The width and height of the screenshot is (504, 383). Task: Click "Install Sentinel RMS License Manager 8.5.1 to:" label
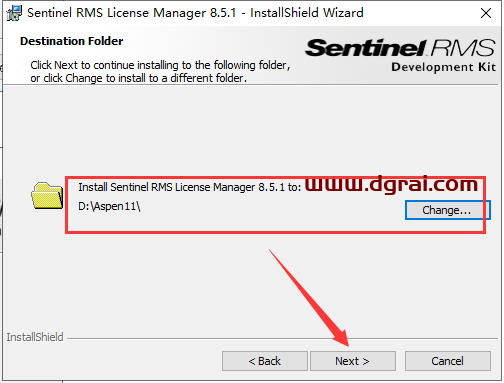coord(189,187)
